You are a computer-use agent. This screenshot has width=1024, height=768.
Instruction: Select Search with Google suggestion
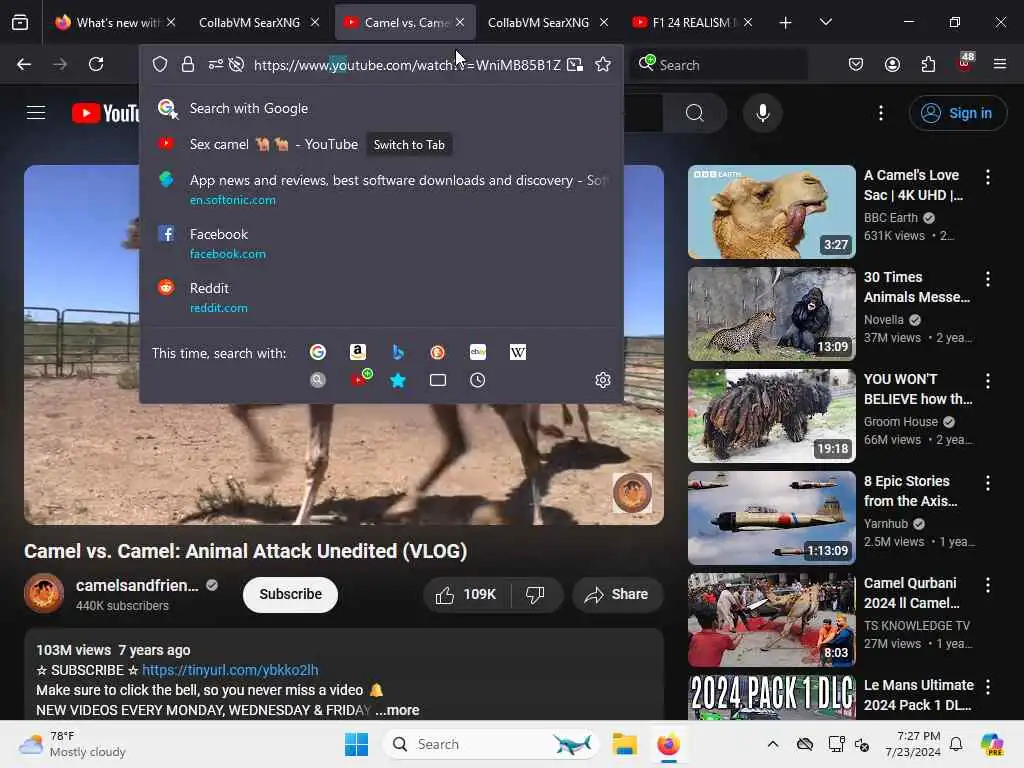[x=381, y=108]
